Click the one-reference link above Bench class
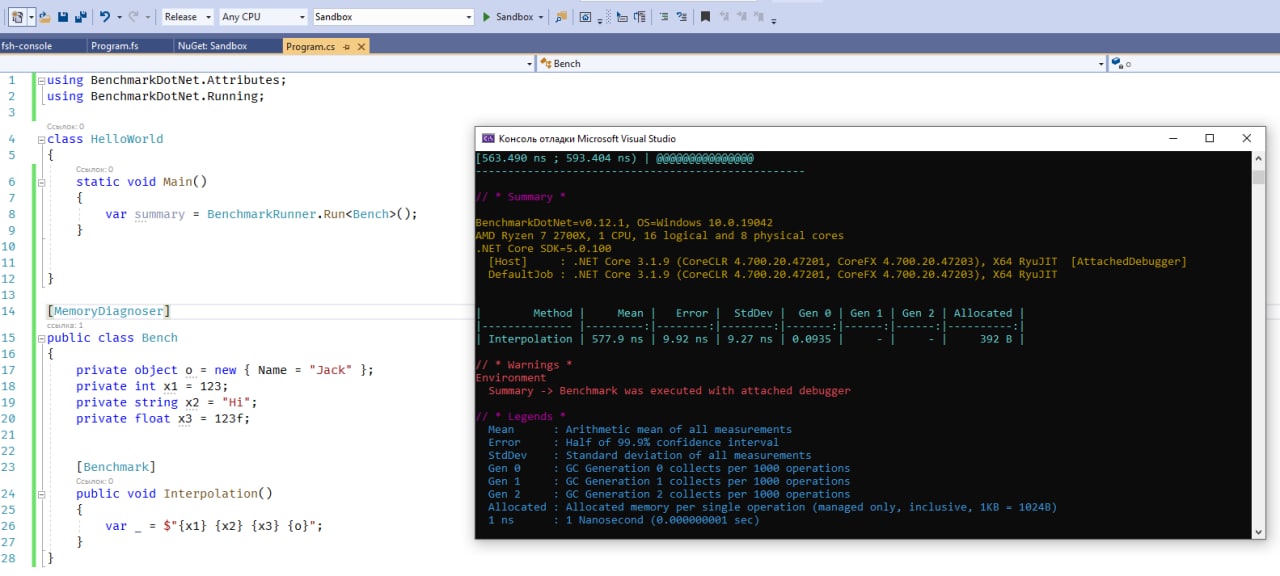This screenshot has width=1280, height=576. (65, 325)
